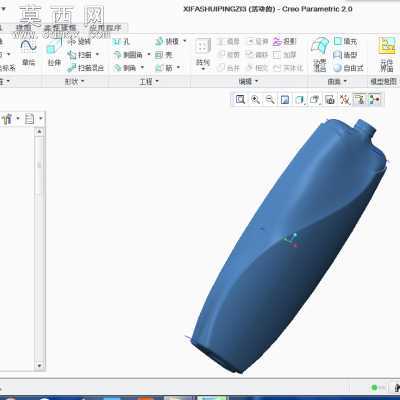This screenshot has width=400, height=400.
Task: Toggle datum display filters in graphics toolbar
Action: pos(345,99)
